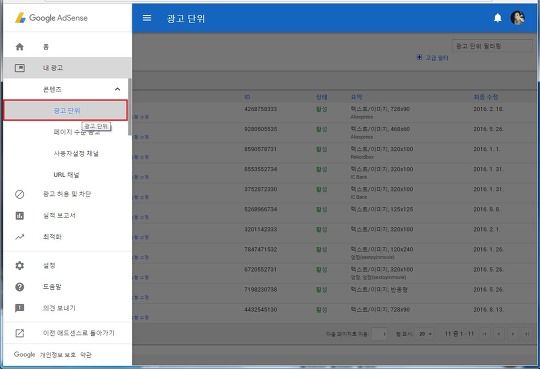Click the 468x60 텍스트/이미지 summary
Image resolution: width=540 pixels, height=369 pixels.
[380, 129]
